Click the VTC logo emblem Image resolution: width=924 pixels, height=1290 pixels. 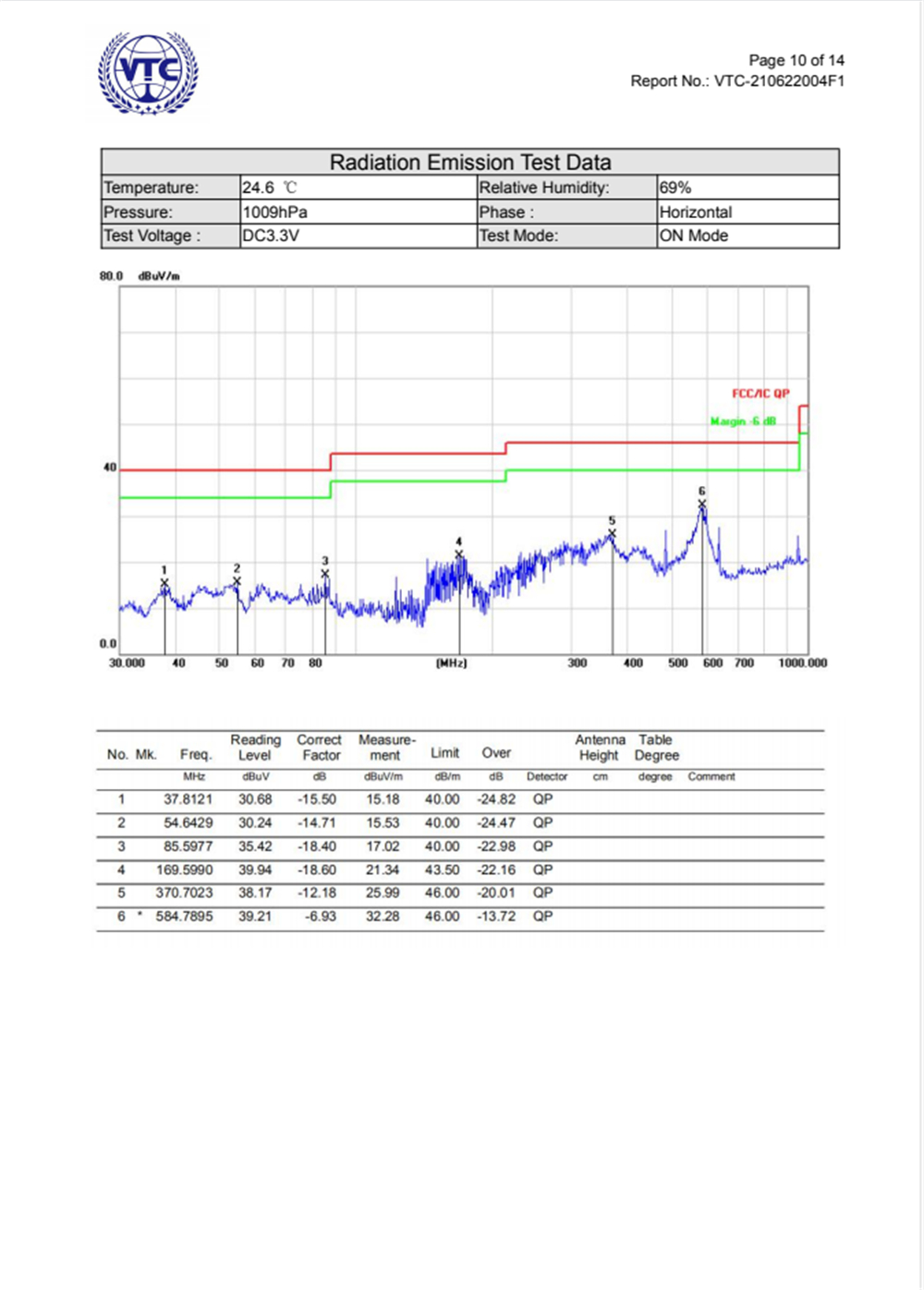coord(148,73)
